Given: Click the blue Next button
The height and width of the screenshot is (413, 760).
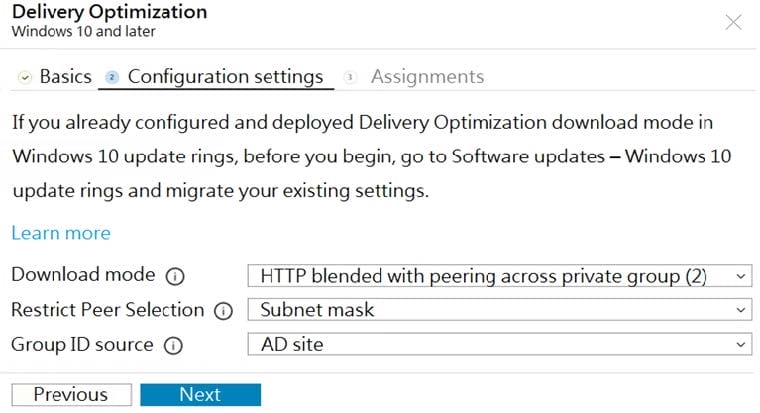Looking at the screenshot, I should point(201,395).
